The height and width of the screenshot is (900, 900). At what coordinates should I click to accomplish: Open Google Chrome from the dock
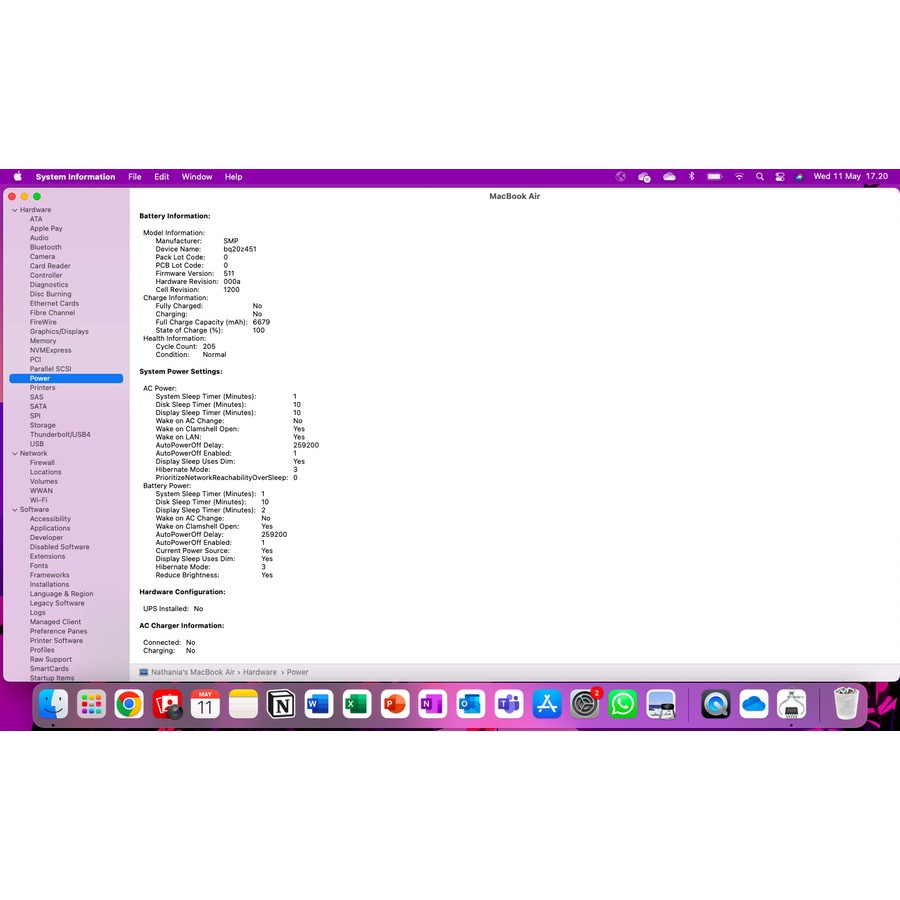click(x=129, y=705)
